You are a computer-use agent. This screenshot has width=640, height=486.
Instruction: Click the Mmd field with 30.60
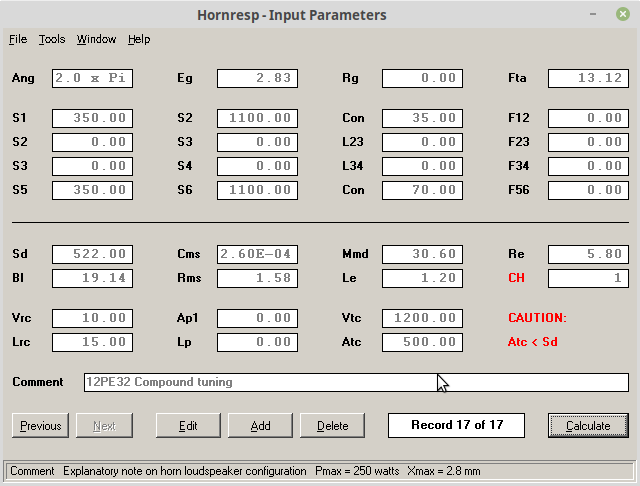point(422,254)
